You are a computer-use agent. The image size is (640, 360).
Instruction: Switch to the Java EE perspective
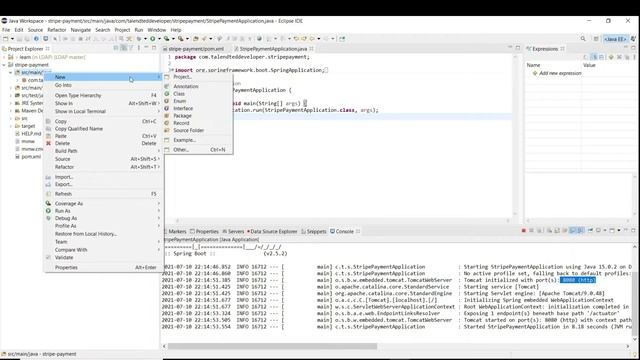[x=616, y=39]
